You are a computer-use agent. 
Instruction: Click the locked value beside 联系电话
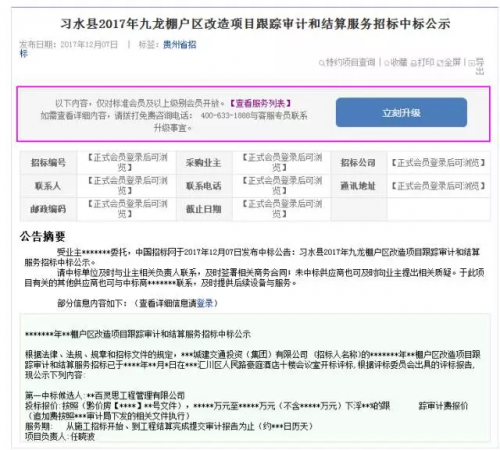pos(282,186)
